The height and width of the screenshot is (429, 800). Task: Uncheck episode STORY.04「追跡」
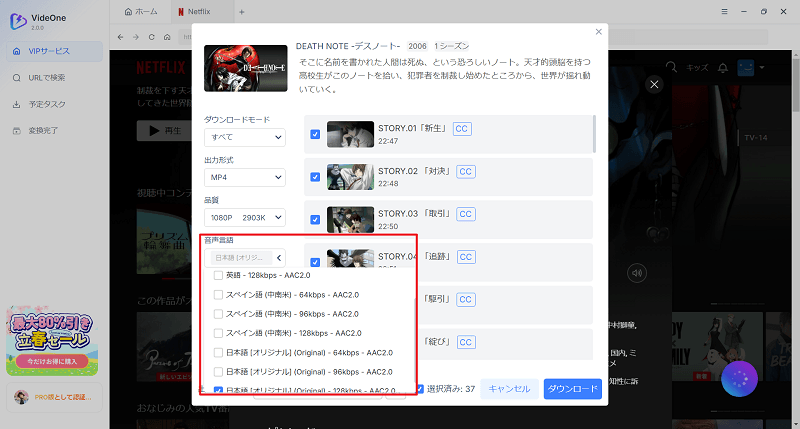315,262
